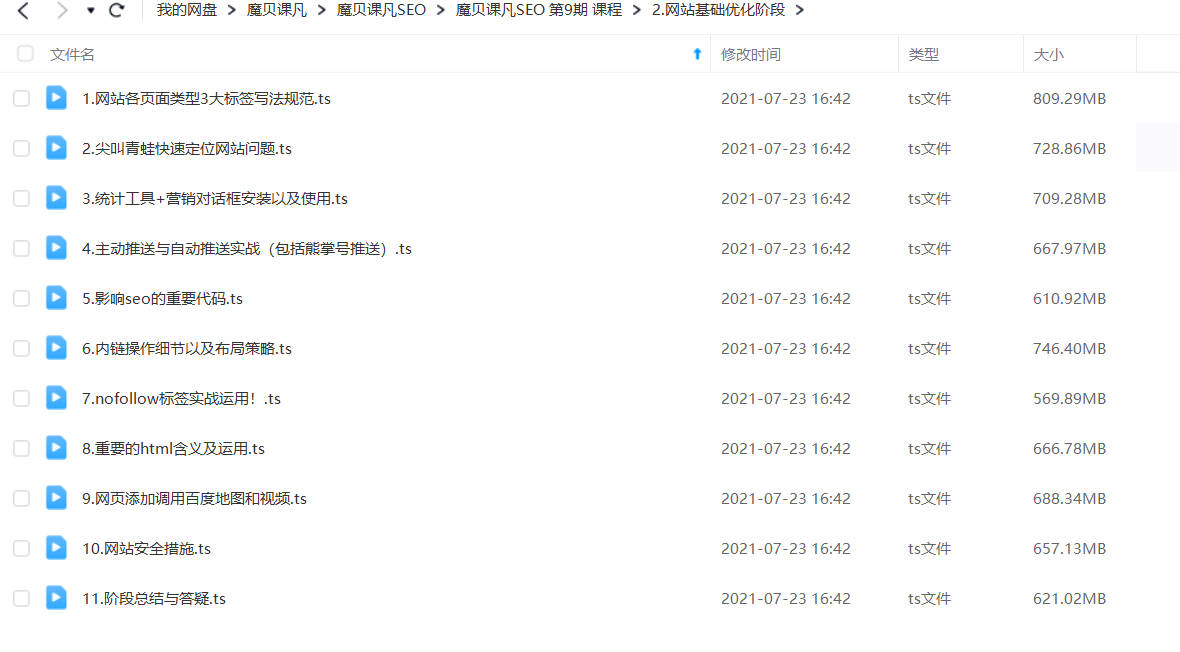
Task: Click video icon of 1.网站各页面类型3大标签写法规范.ts
Action: click(x=56, y=98)
